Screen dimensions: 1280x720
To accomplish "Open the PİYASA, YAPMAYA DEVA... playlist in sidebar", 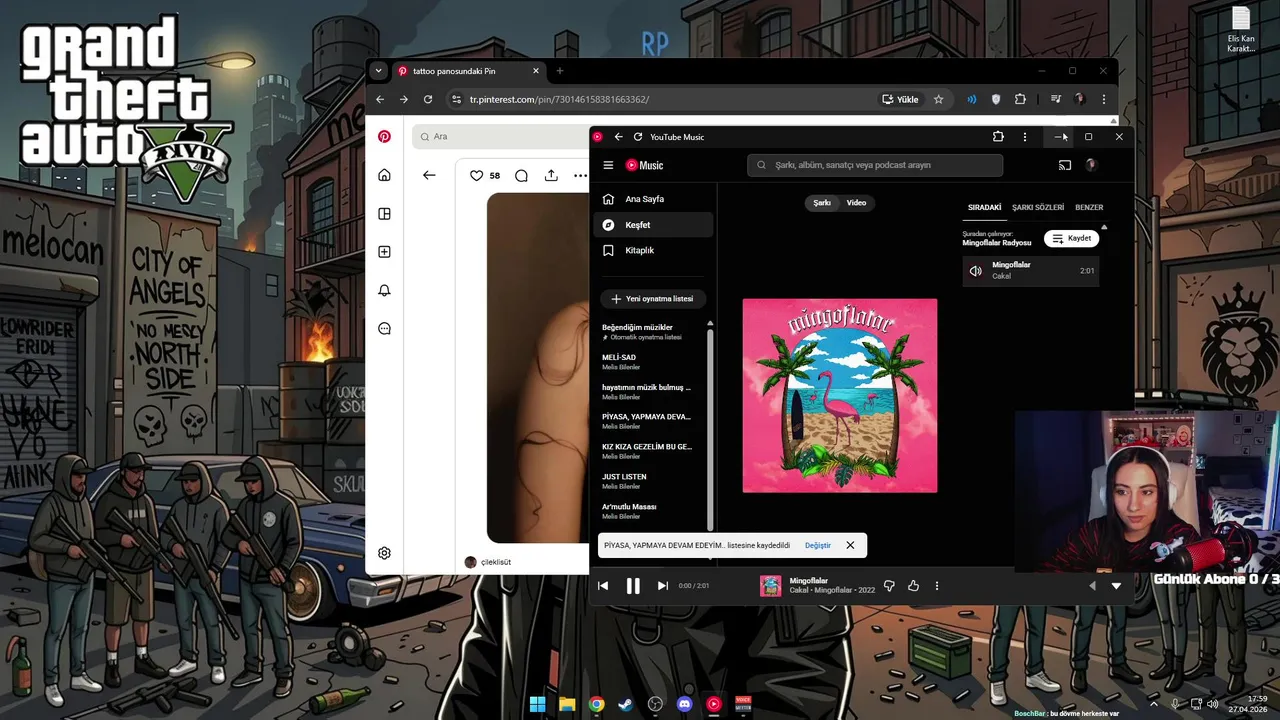I will coord(650,421).
